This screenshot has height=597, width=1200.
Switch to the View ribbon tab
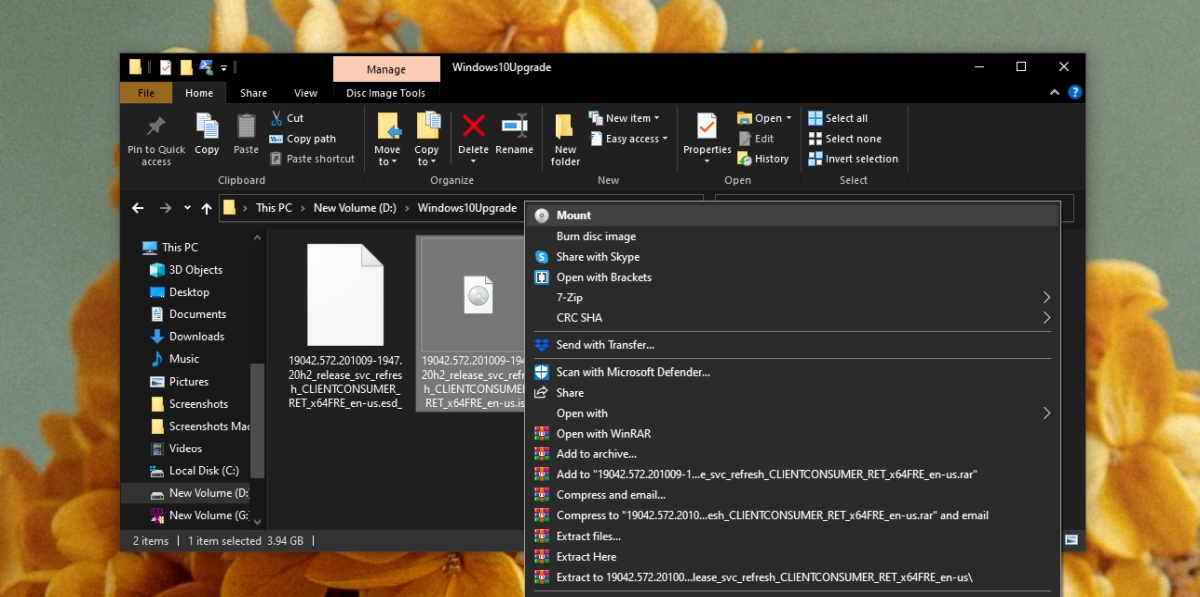305,92
